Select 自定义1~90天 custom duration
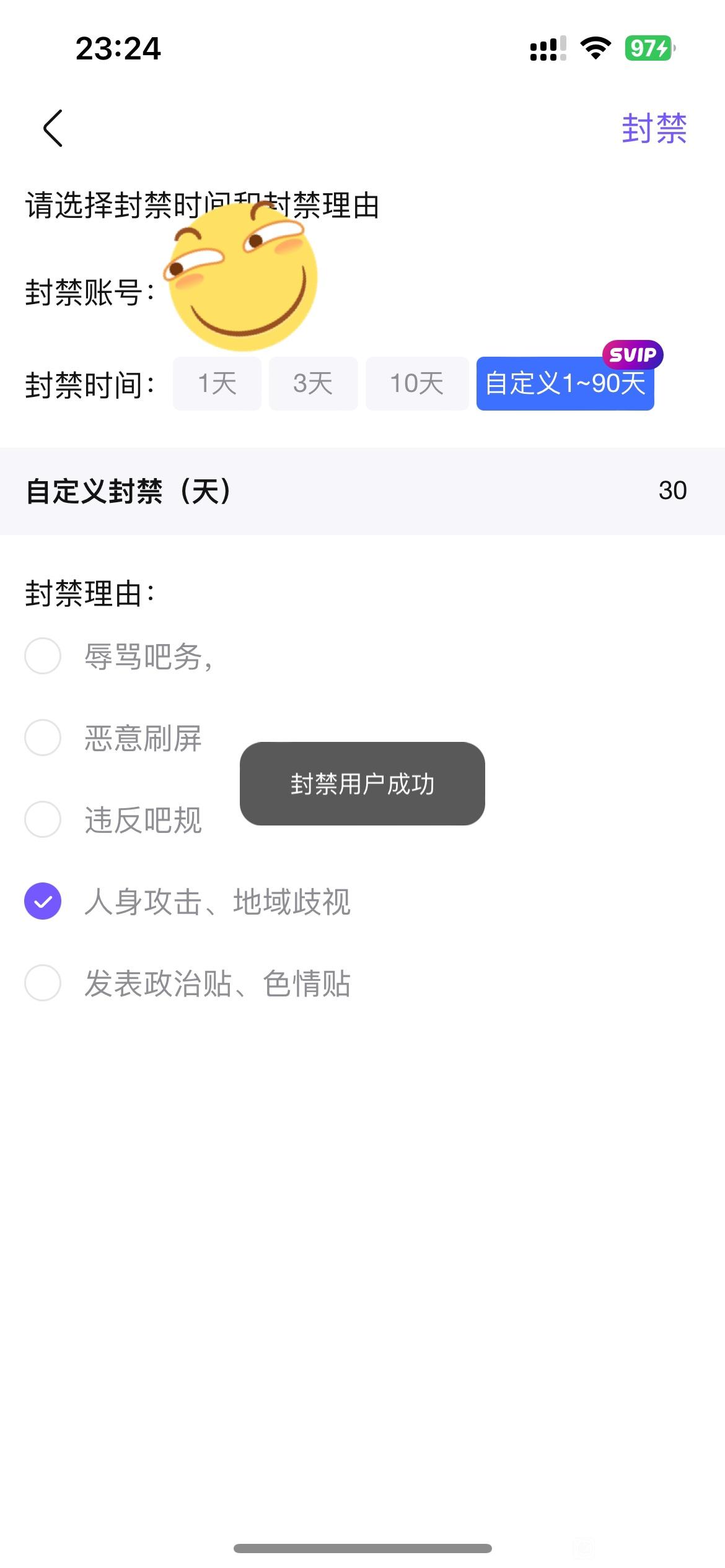Image resolution: width=725 pixels, height=1568 pixels. click(x=565, y=385)
